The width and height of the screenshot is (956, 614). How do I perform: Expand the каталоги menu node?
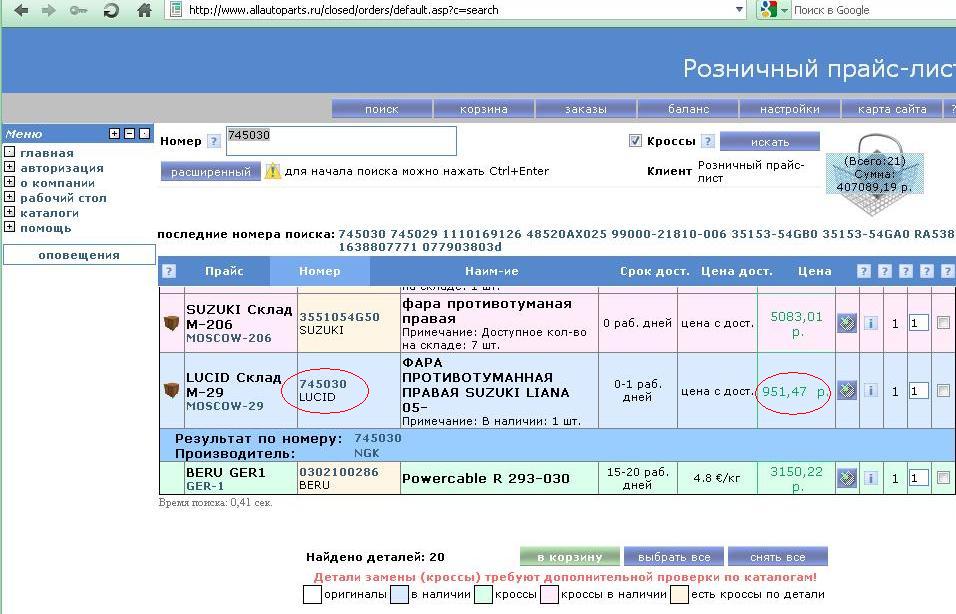10,212
